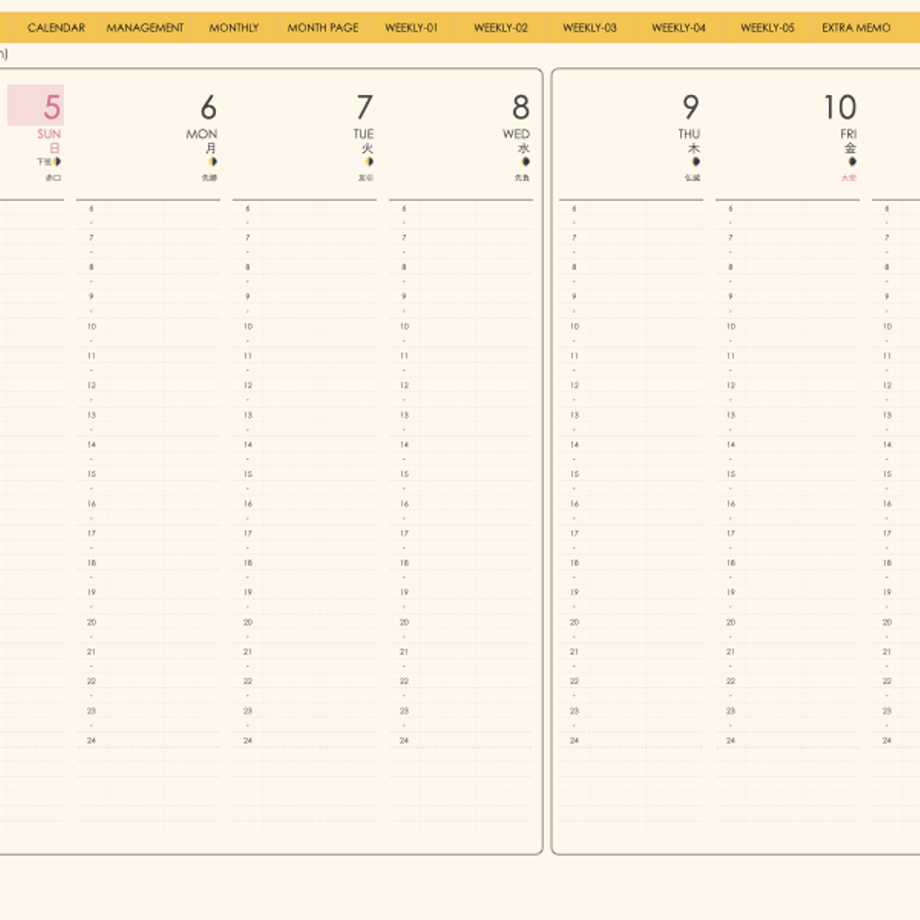The height and width of the screenshot is (920, 920).
Task: Open the CALENDAR tab
Action: tap(56, 28)
